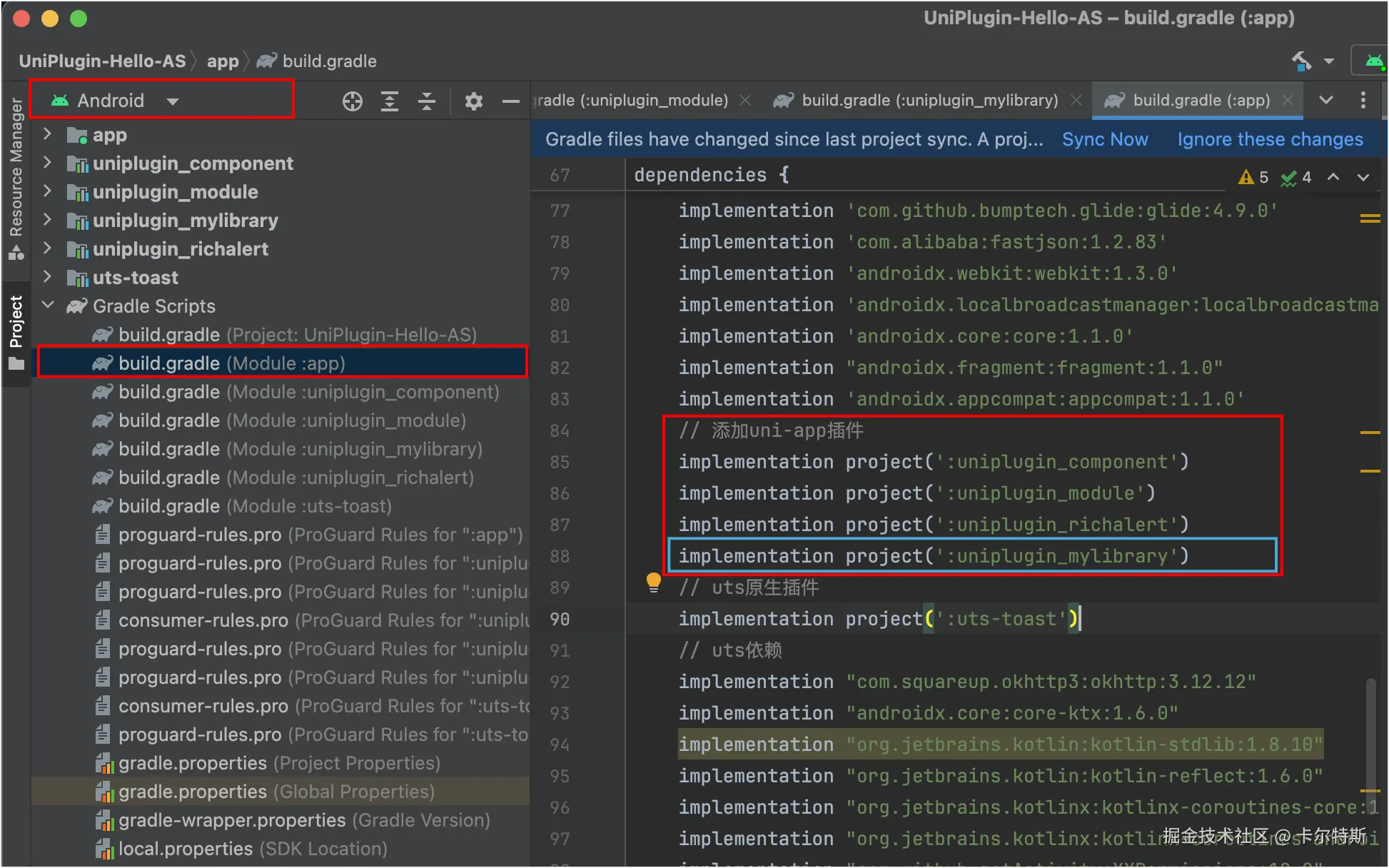Open the editor tabs kebab menu
1389x868 pixels.
coord(1363,100)
